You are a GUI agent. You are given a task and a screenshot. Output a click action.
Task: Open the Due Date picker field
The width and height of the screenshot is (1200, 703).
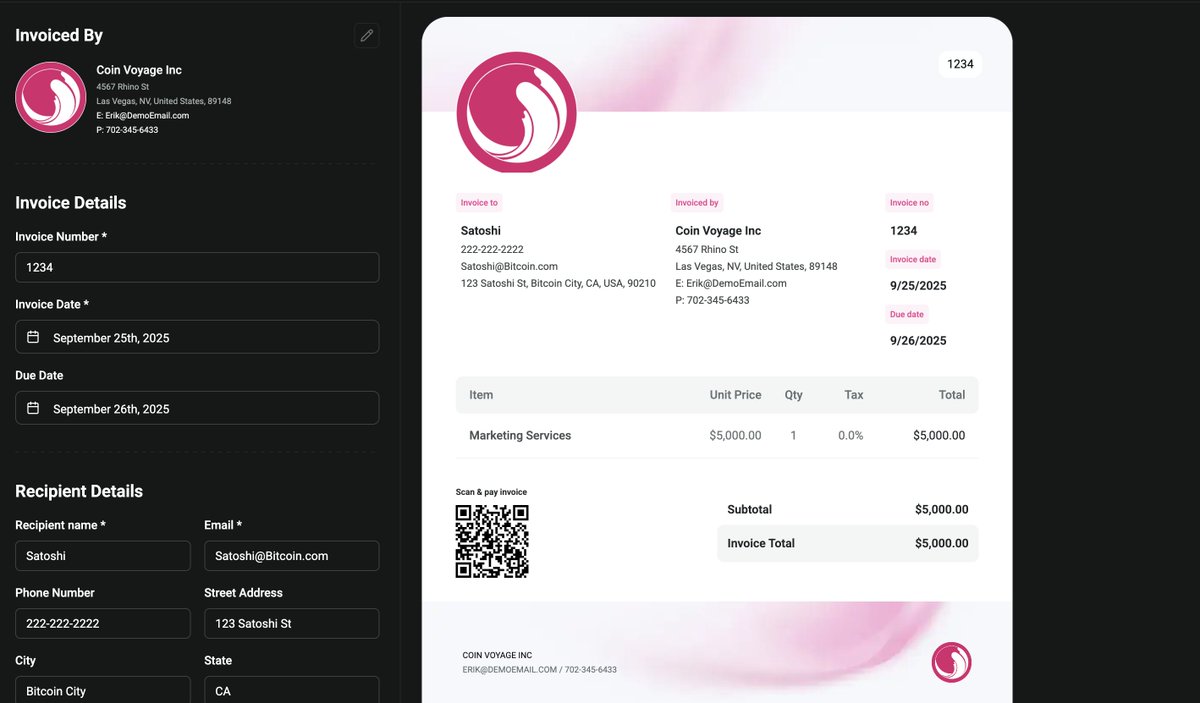pyautogui.click(x=196, y=408)
